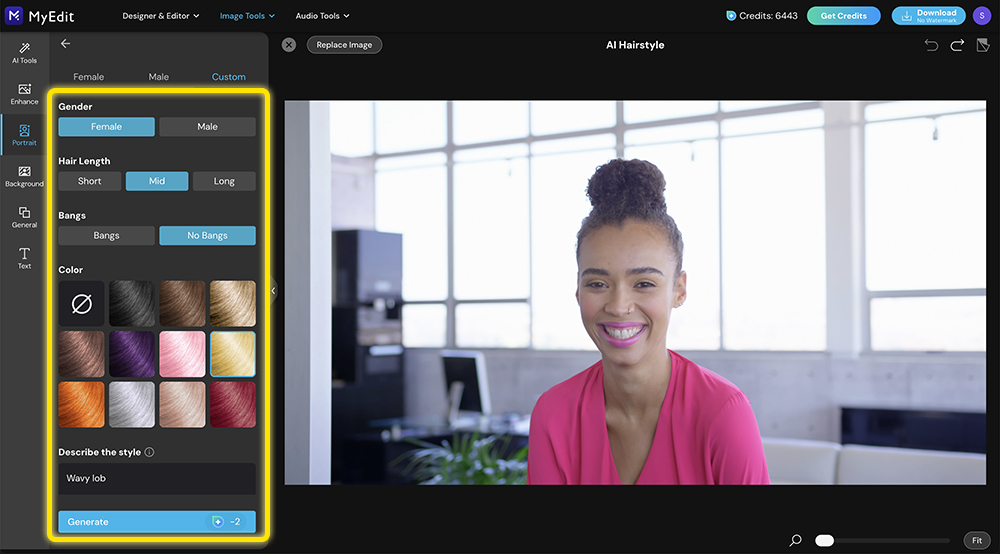Pick the orange hair color swatch
1000x554 pixels.
click(82, 404)
